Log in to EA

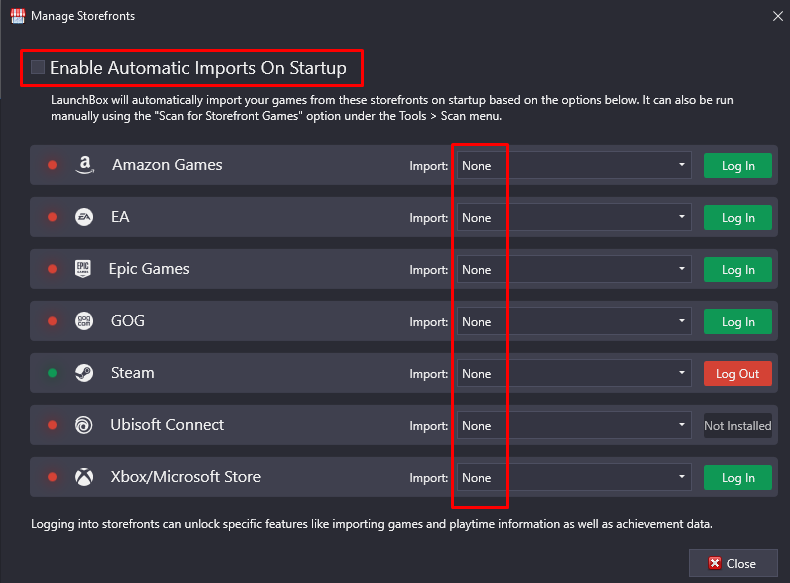pos(738,217)
